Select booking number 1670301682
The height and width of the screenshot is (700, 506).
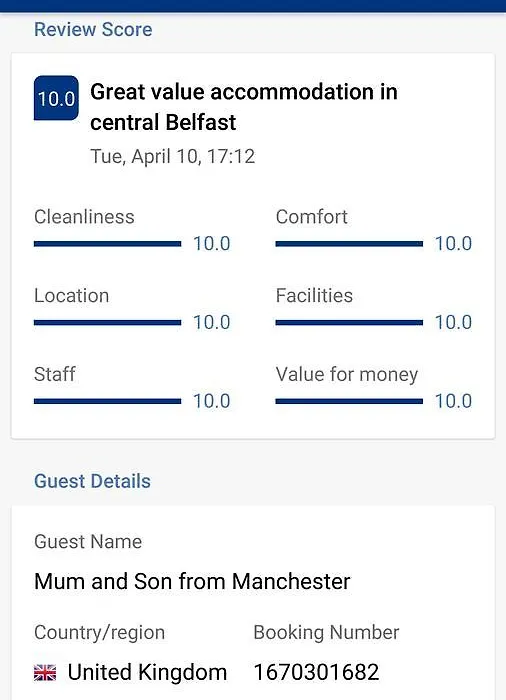point(316,672)
